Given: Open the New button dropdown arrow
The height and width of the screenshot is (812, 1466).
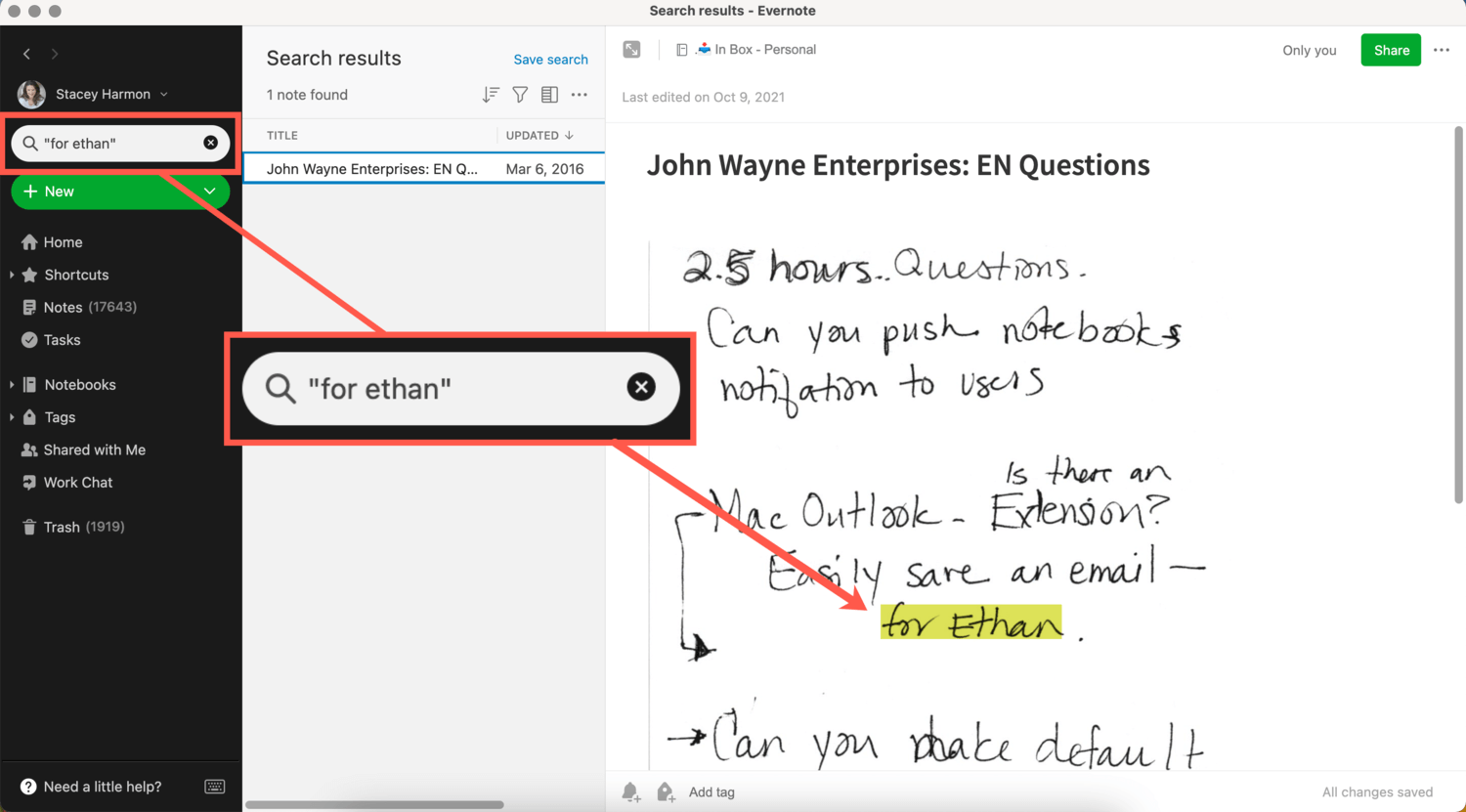Looking at the screenshot, I should [x=209, y=192].
